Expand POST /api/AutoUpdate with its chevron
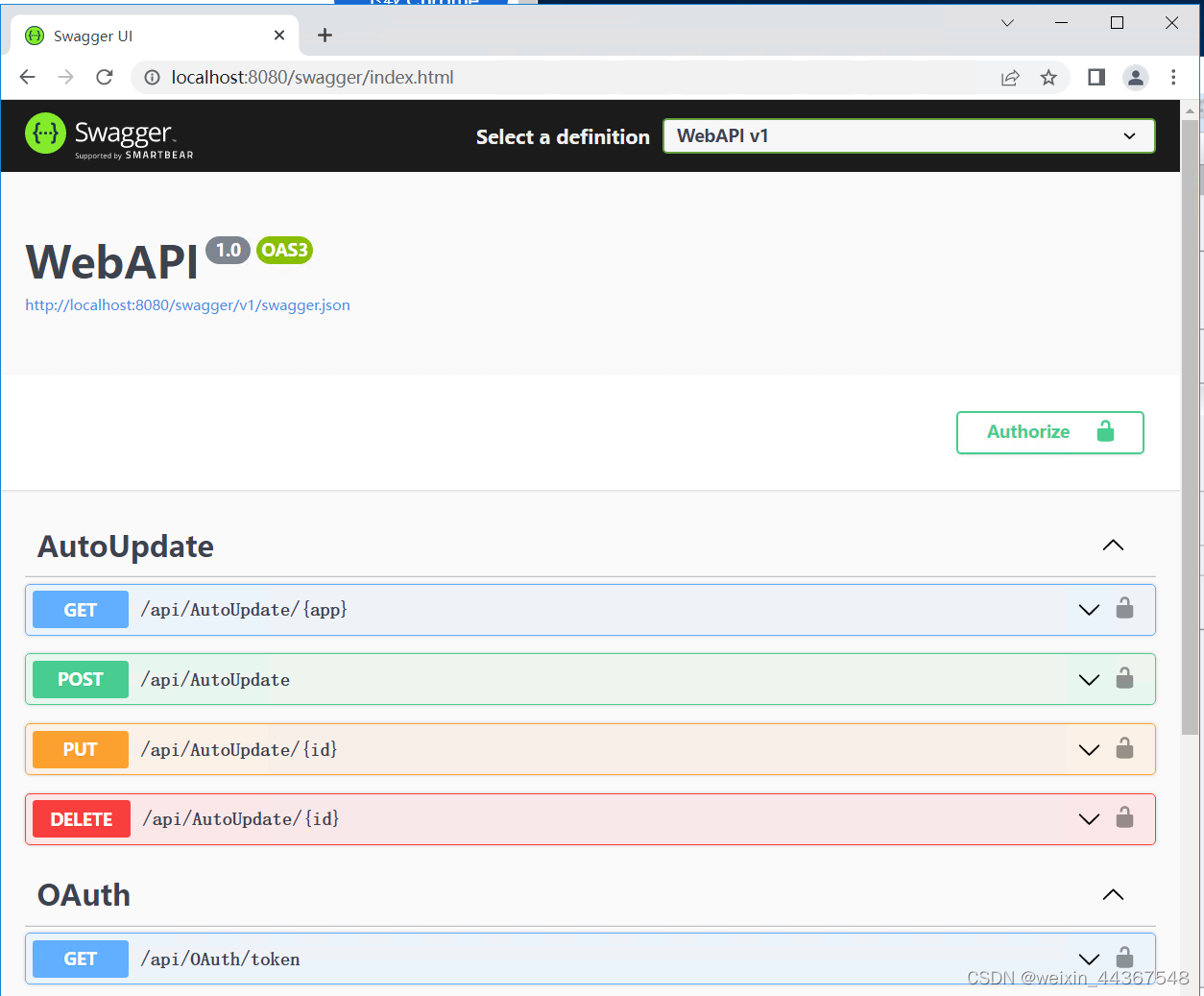Screen dimensions: 1204x996 [x=1089, y=680]
